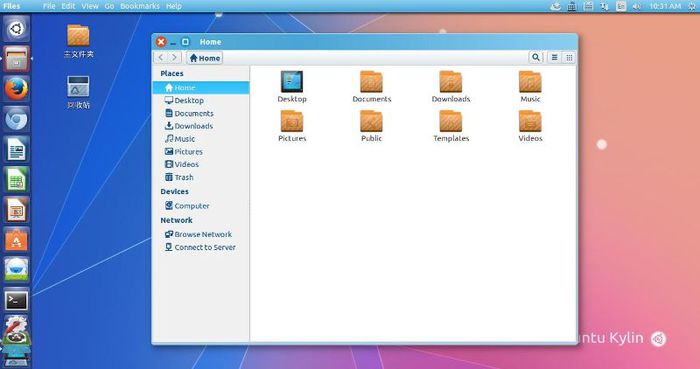This screenshot has height=369, width=700.
Task: Go back with the left arrow
Action: click(x=161, y=58)
